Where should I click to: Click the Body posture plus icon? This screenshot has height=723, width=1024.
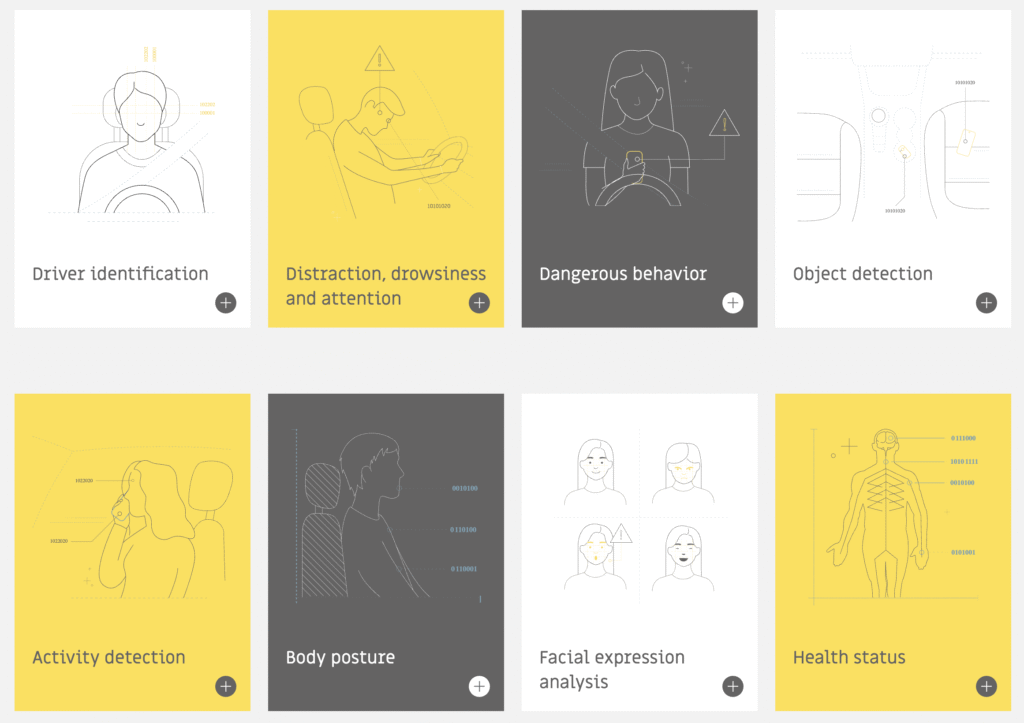[479, 686]
